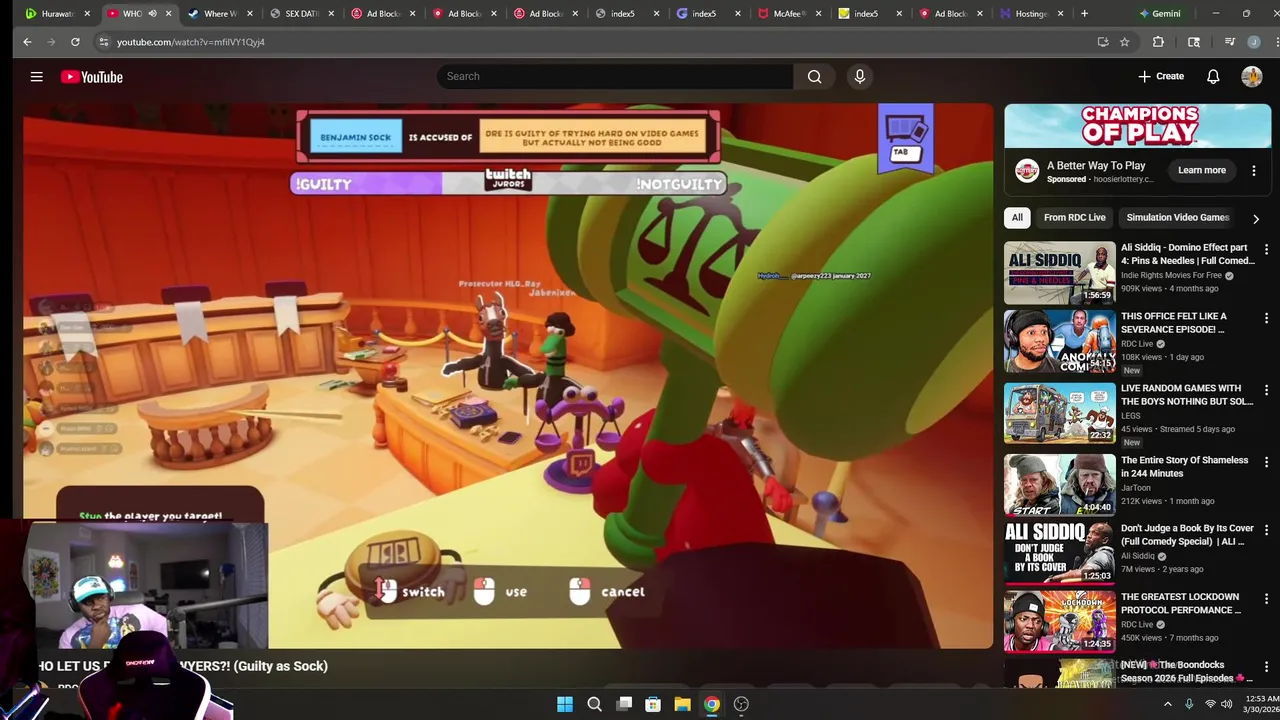
Task: Open the sponsored ad options menu
Action: click(1253, 170)
